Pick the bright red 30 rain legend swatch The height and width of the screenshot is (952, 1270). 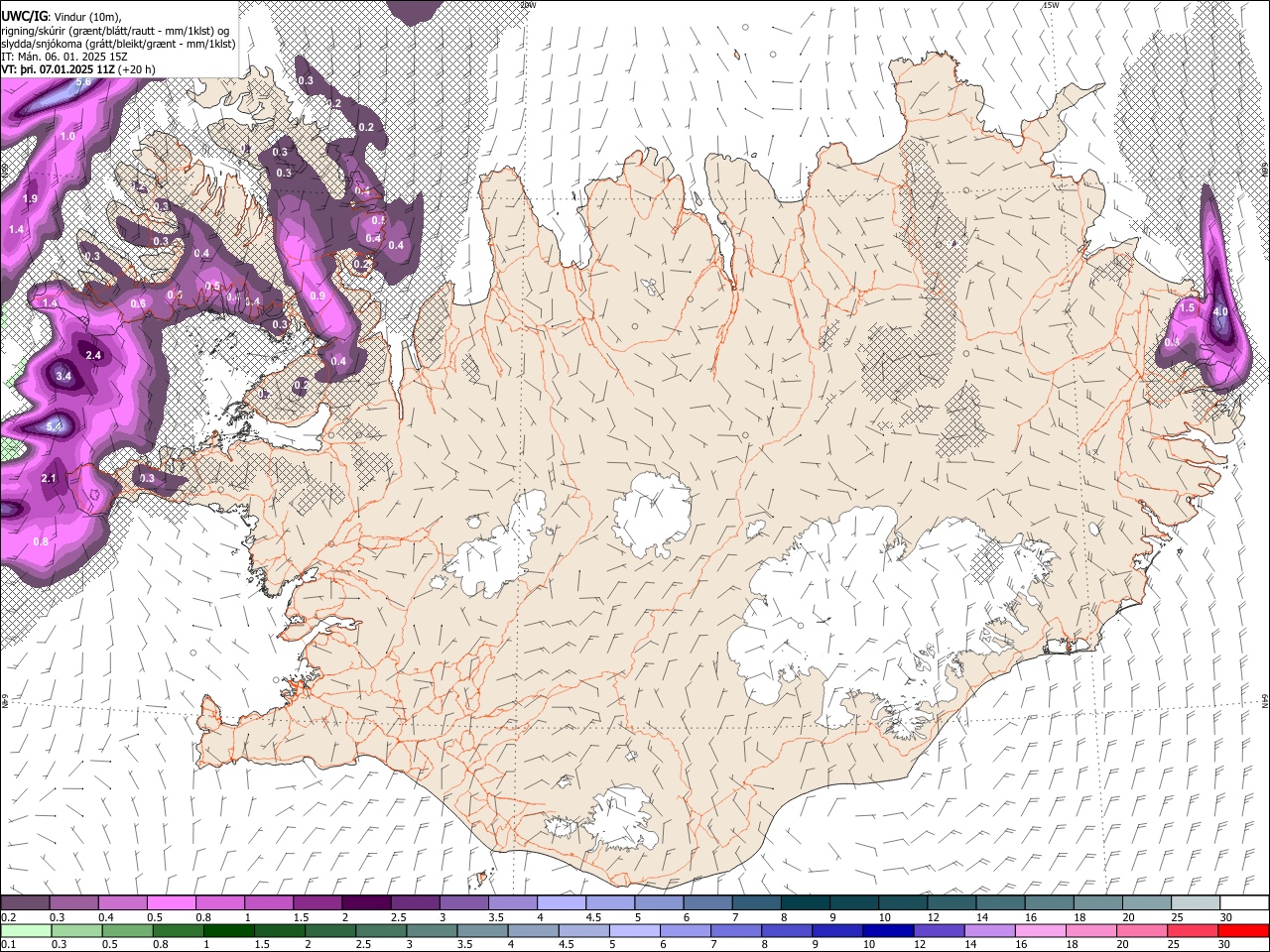(x=1244, y=930)
